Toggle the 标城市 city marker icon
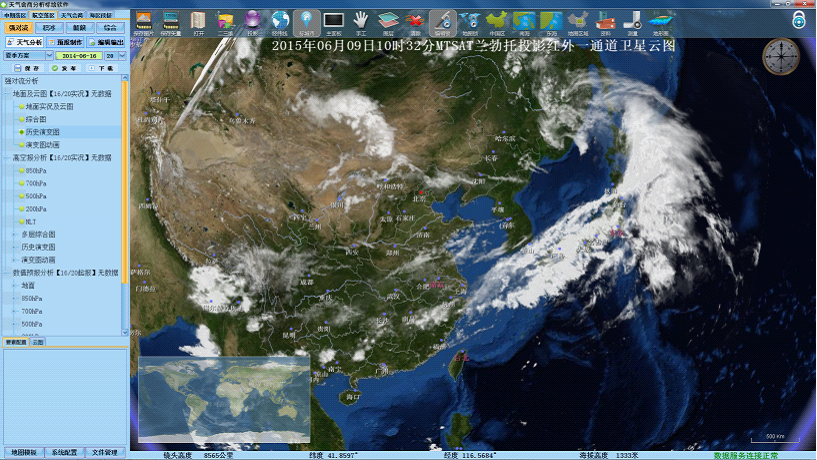The image size is (817, 460). point(306,23)
